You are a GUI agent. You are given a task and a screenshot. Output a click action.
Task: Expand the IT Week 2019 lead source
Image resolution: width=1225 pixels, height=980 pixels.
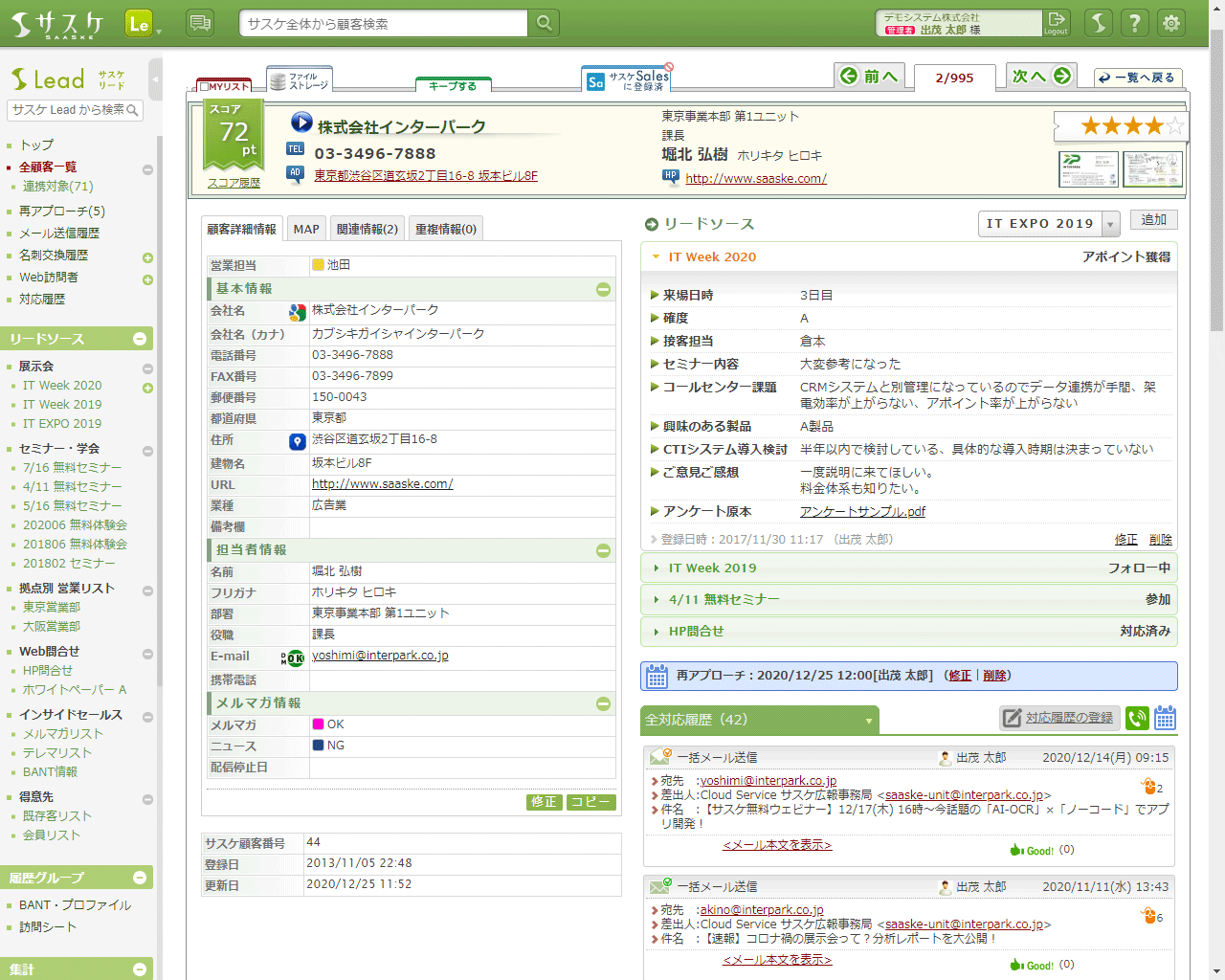[656, 568]
